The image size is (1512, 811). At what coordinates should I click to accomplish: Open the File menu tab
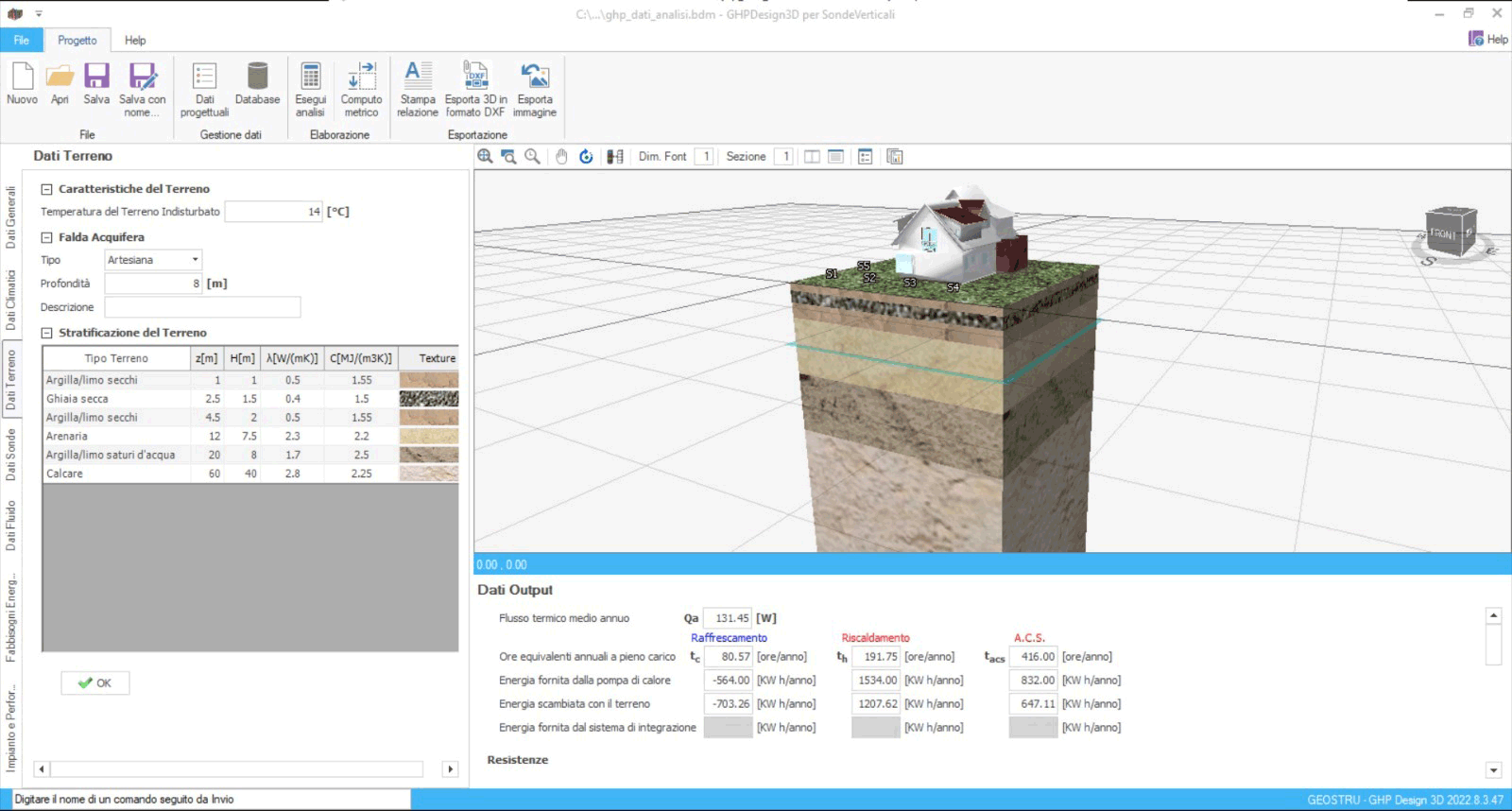click(x=22, y=40)
